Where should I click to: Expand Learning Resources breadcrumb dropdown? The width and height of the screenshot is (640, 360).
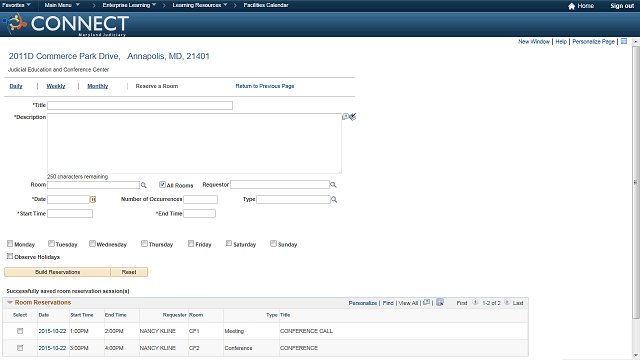tap(200, 5)
